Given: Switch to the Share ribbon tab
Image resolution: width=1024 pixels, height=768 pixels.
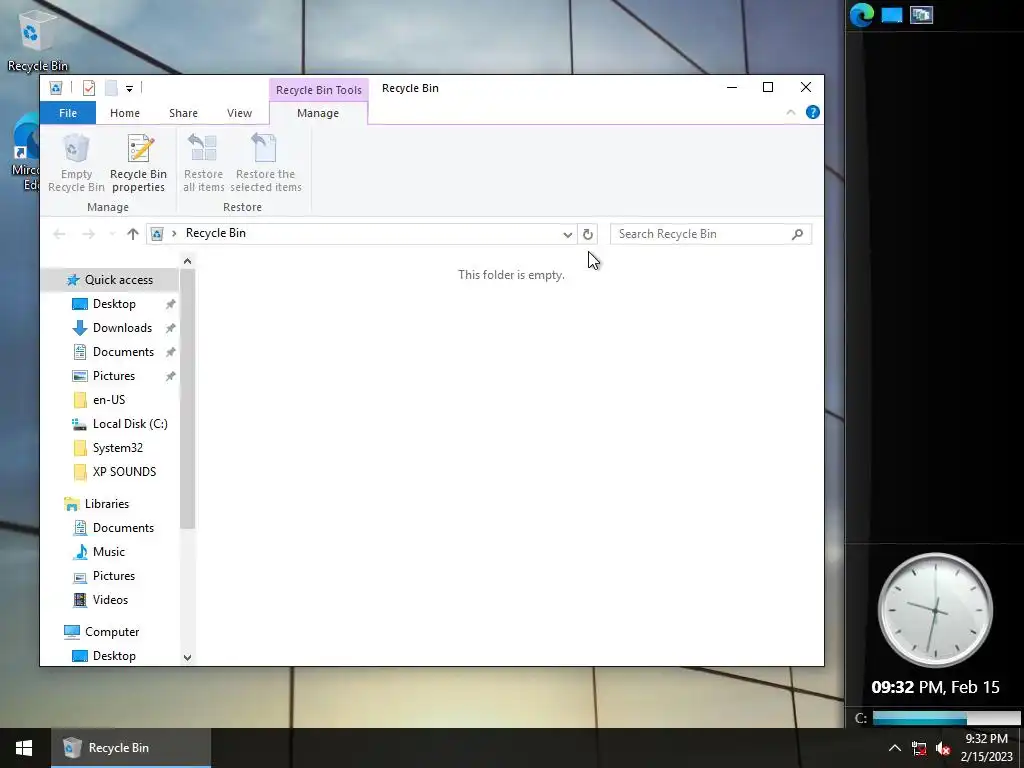Looking at the screenshot, I should point(184,113).
